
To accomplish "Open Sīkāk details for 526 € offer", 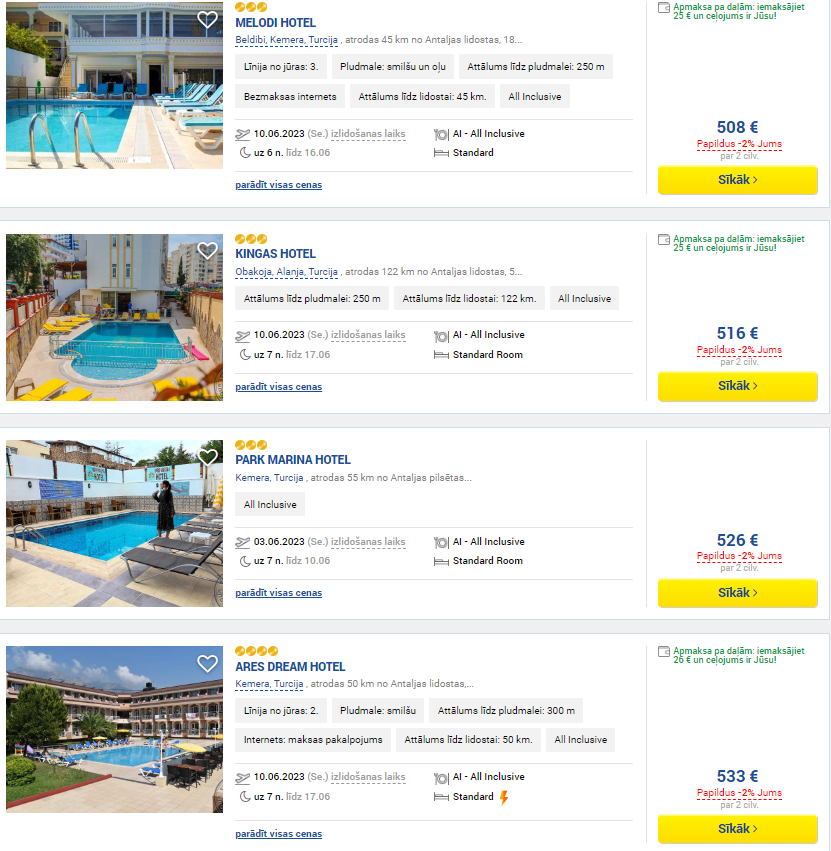I will point(738,593).
